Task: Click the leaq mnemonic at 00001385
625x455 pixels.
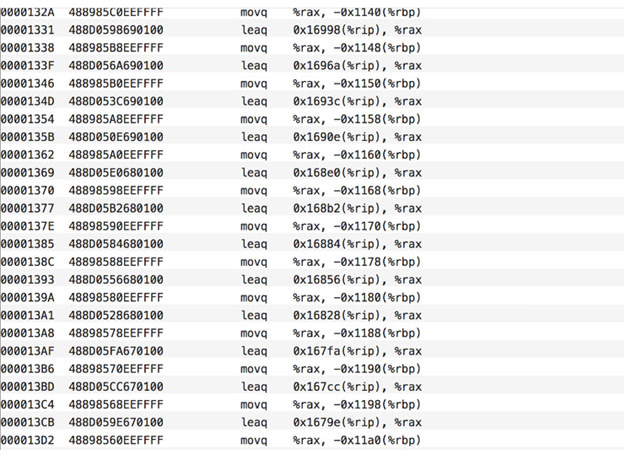Action: pyautogui.click(x=254, y=244)
